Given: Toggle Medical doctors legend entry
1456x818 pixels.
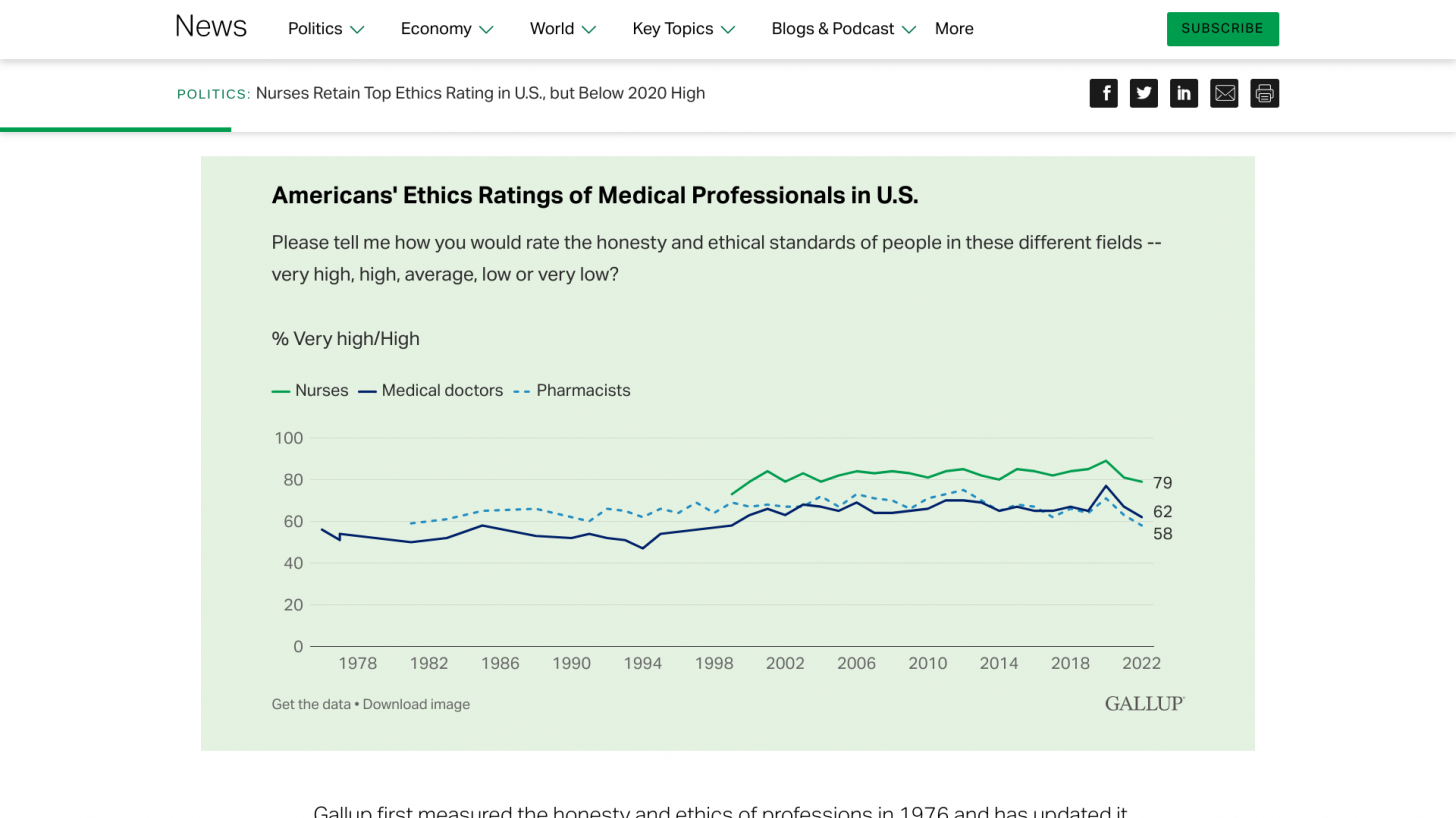Looking at the screenshot, I should 431,391.
